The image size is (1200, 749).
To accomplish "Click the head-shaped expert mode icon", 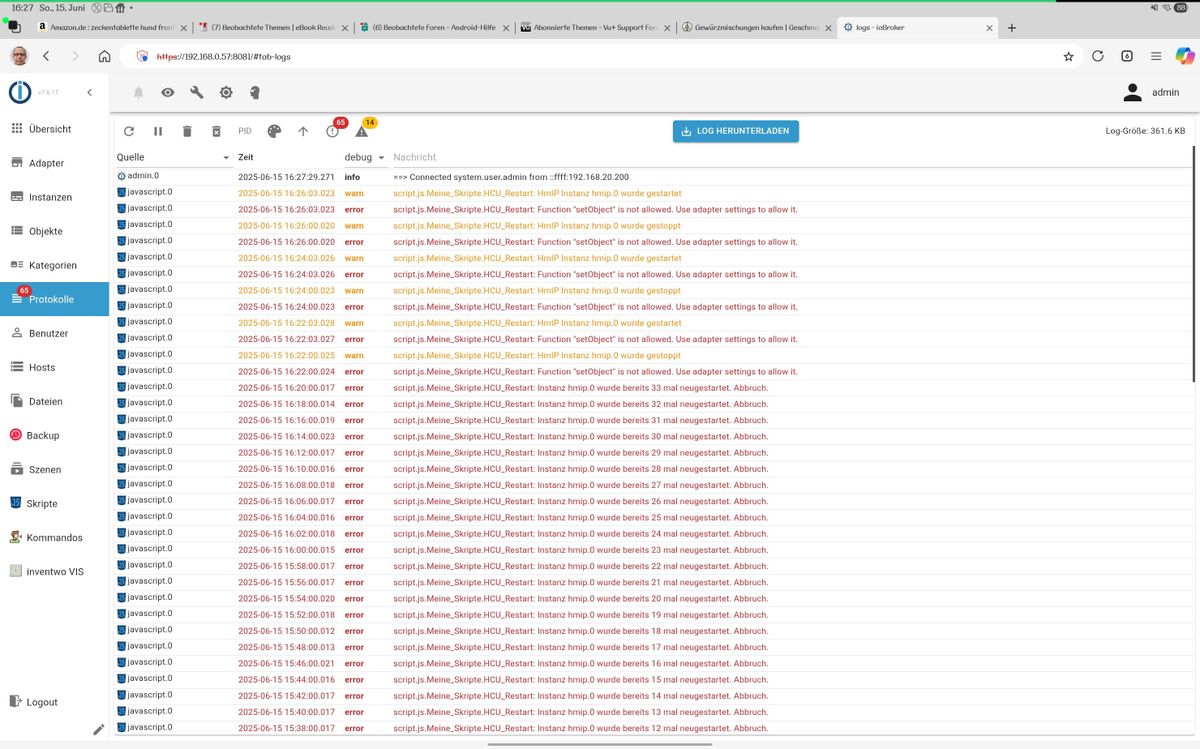I will coord(255,93).
